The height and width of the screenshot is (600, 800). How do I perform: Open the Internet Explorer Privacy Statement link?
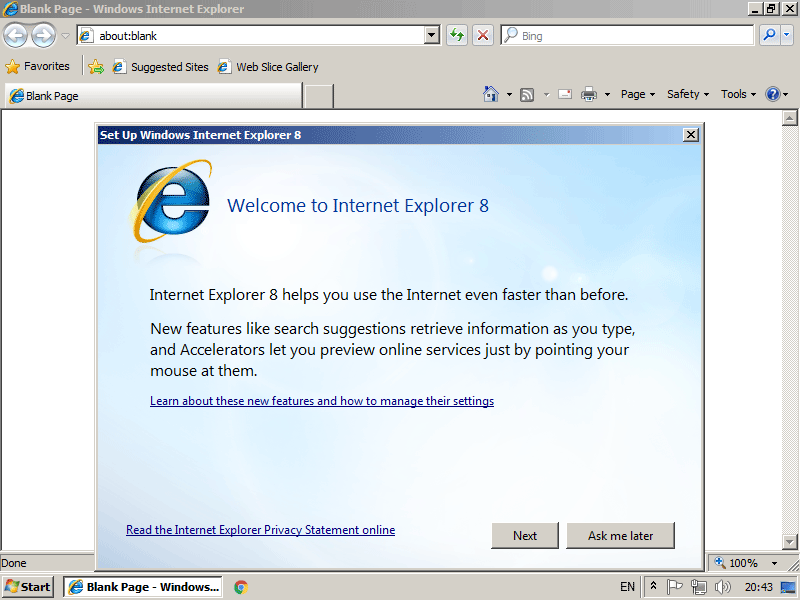pos(260,530)
